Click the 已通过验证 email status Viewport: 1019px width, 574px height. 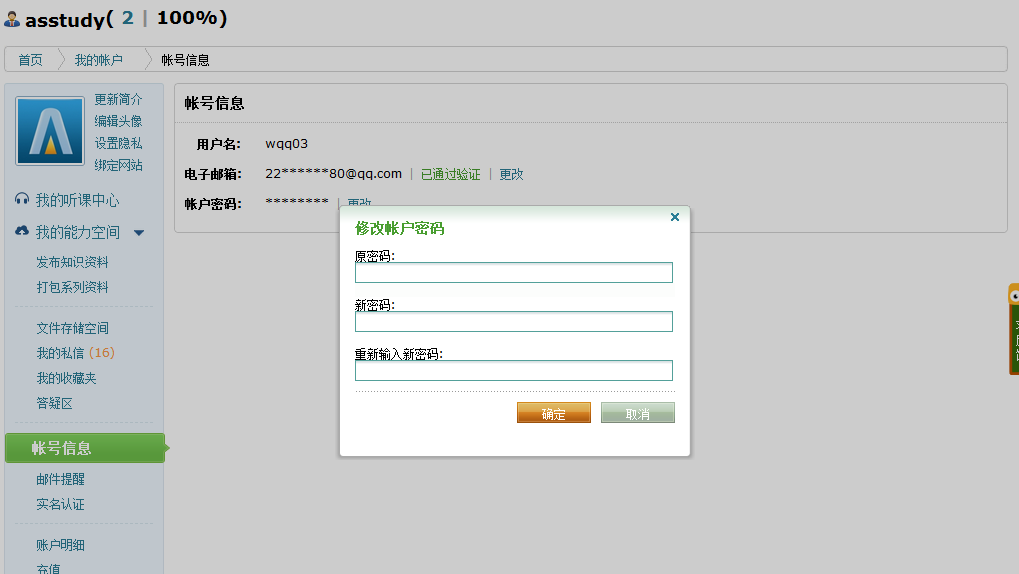(x=450, y=174)
